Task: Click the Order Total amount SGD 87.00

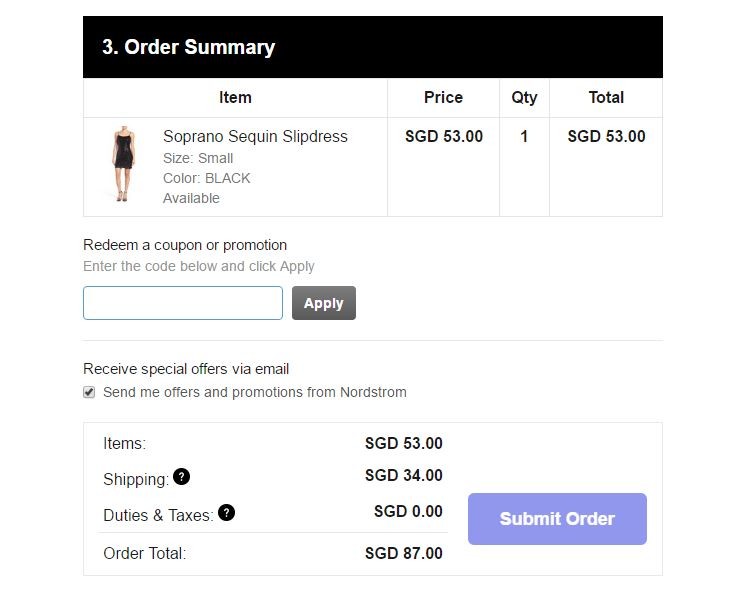Action: (x=403, y=553)
